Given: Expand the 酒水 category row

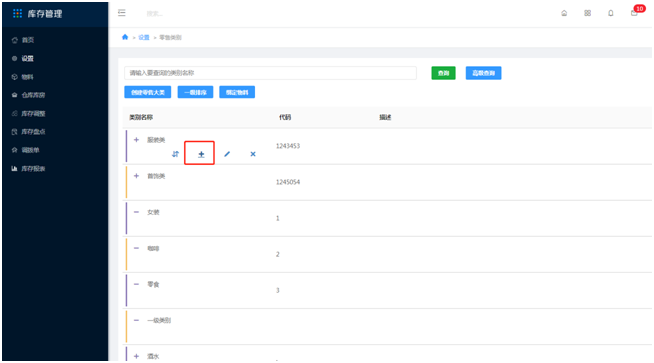Looking at the screenshot, I should point(136,356).
